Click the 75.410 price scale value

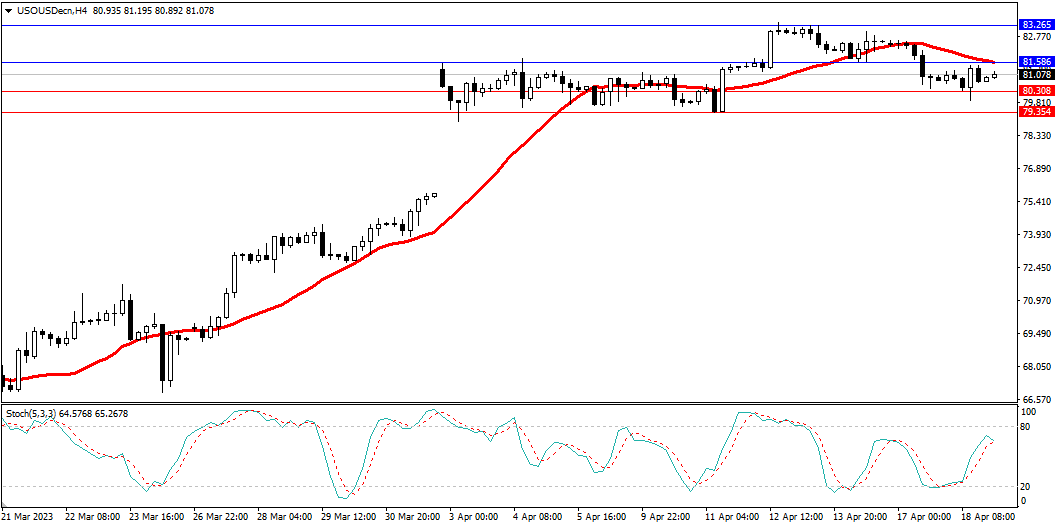click(1036, 202)
